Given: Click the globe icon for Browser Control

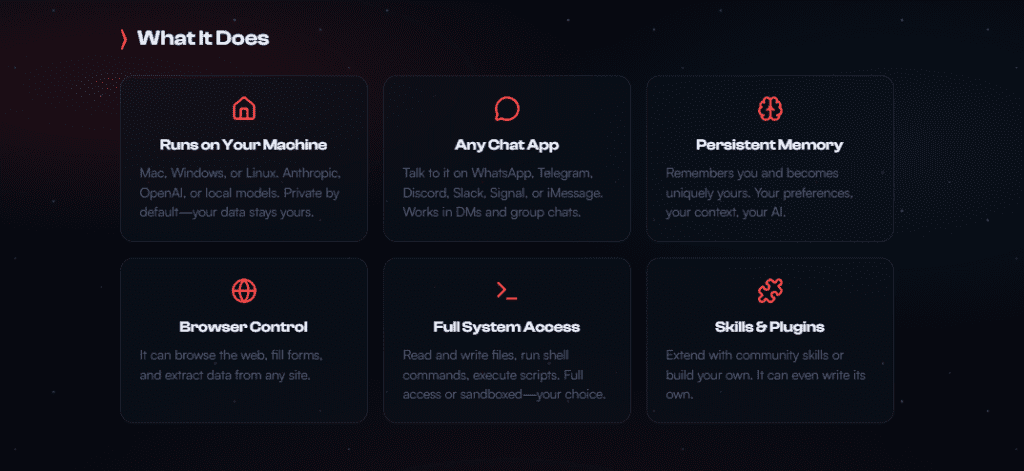Looking at the screenshot, I should point(243,291).
